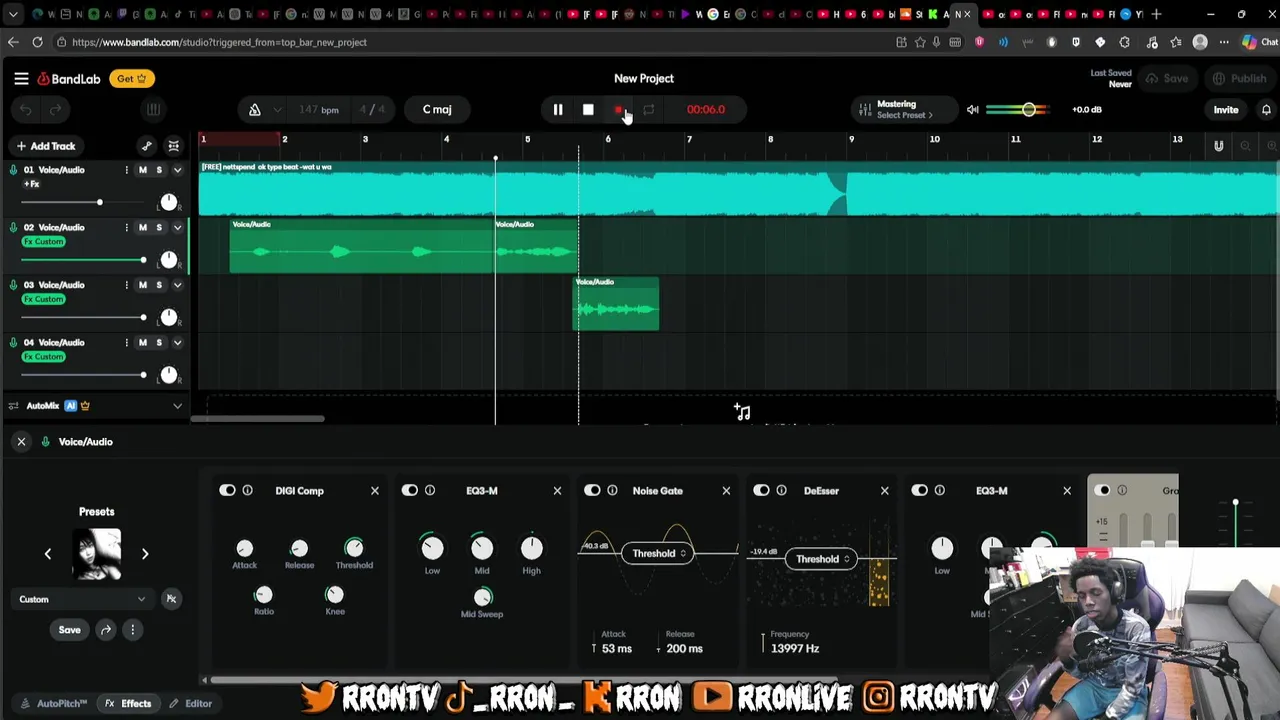The image size is (1280, 720).
Task: Bypass all effects Fx-off icon
Action: pos(171,599)
